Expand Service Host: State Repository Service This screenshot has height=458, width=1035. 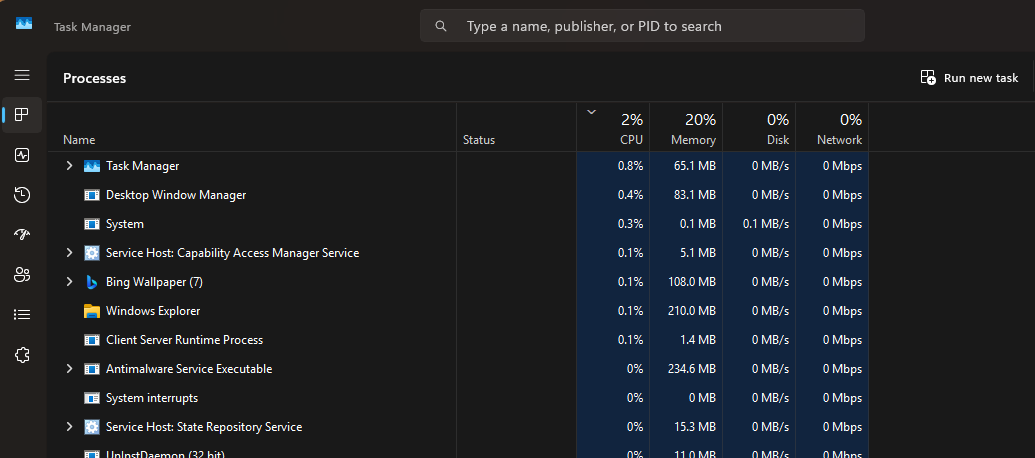pos(69,427)
